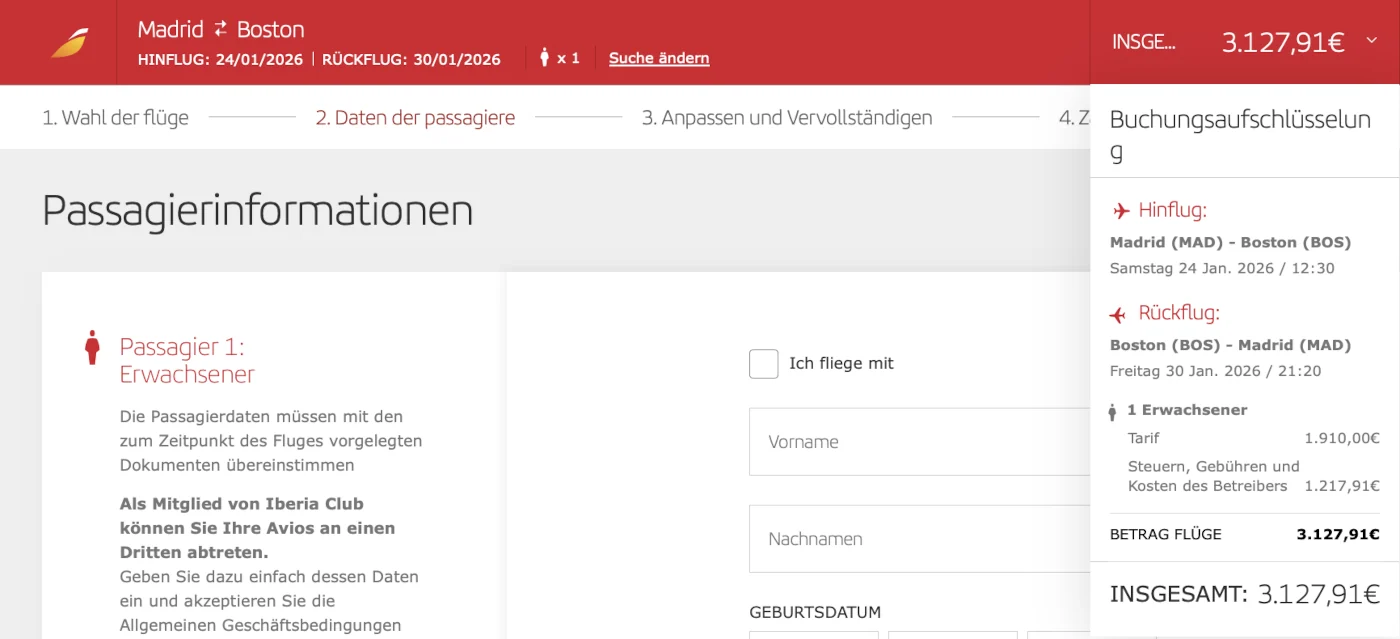Viewport: 1400px width, 639px height.
Task: Select step 2 Daten der passagiere
Action: point(415,118)
